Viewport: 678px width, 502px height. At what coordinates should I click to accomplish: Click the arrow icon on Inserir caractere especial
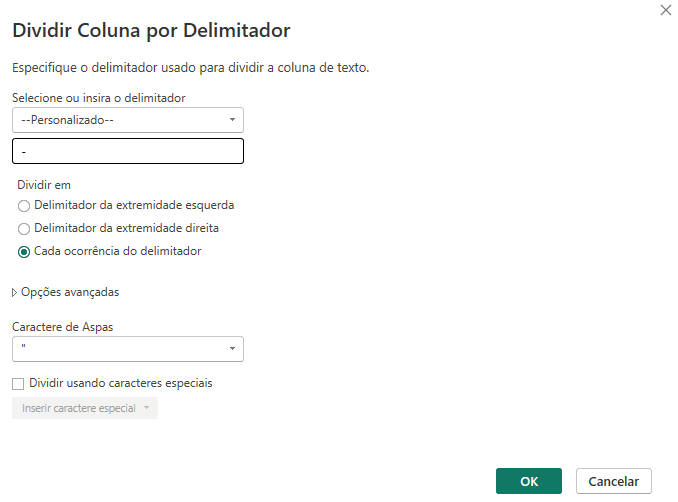tap(147, 408)
